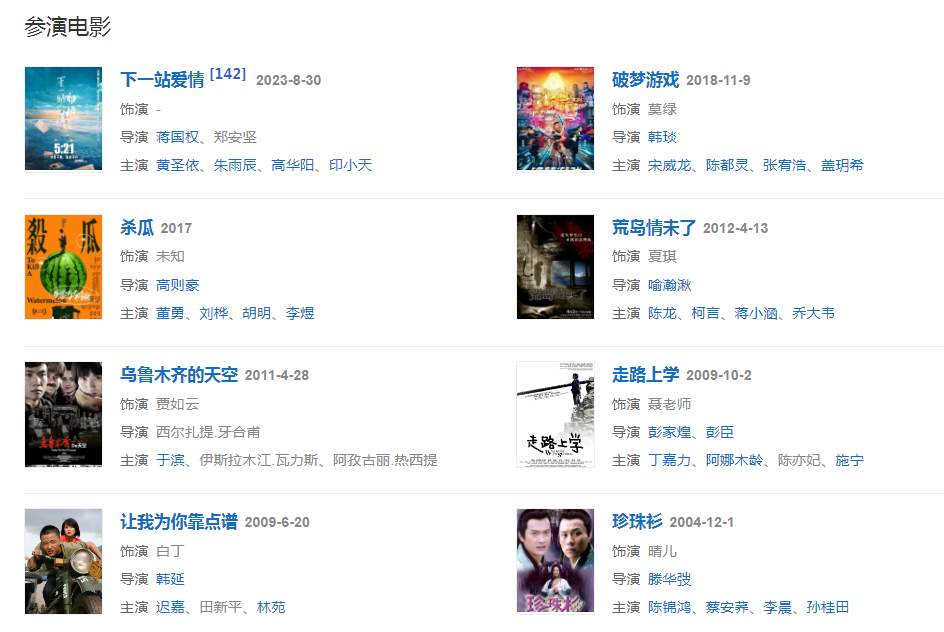Open actor 黄圣依's link

(x=177, y=166)
